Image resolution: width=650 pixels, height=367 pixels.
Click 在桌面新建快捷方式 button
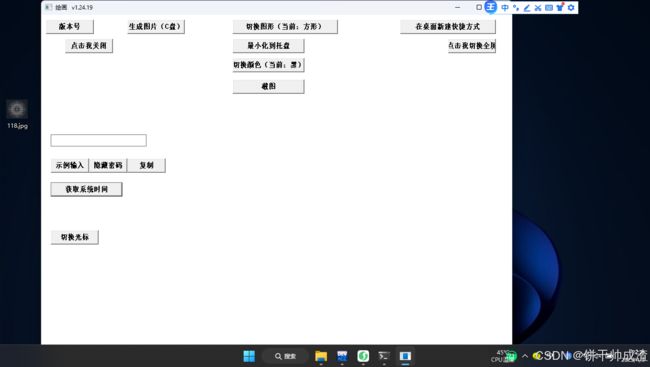[x=448, y=27]
